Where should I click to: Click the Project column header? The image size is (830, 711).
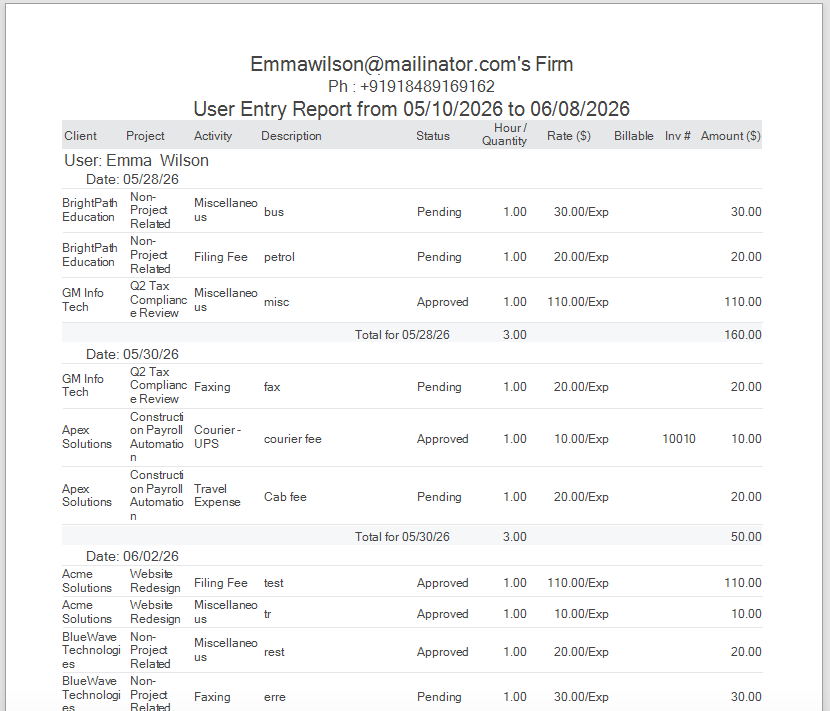click(x=145, y=136)
